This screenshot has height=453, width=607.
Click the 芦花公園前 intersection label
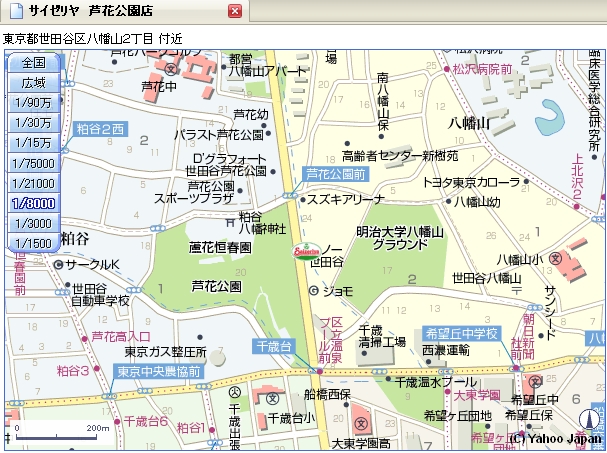(336, 174)
